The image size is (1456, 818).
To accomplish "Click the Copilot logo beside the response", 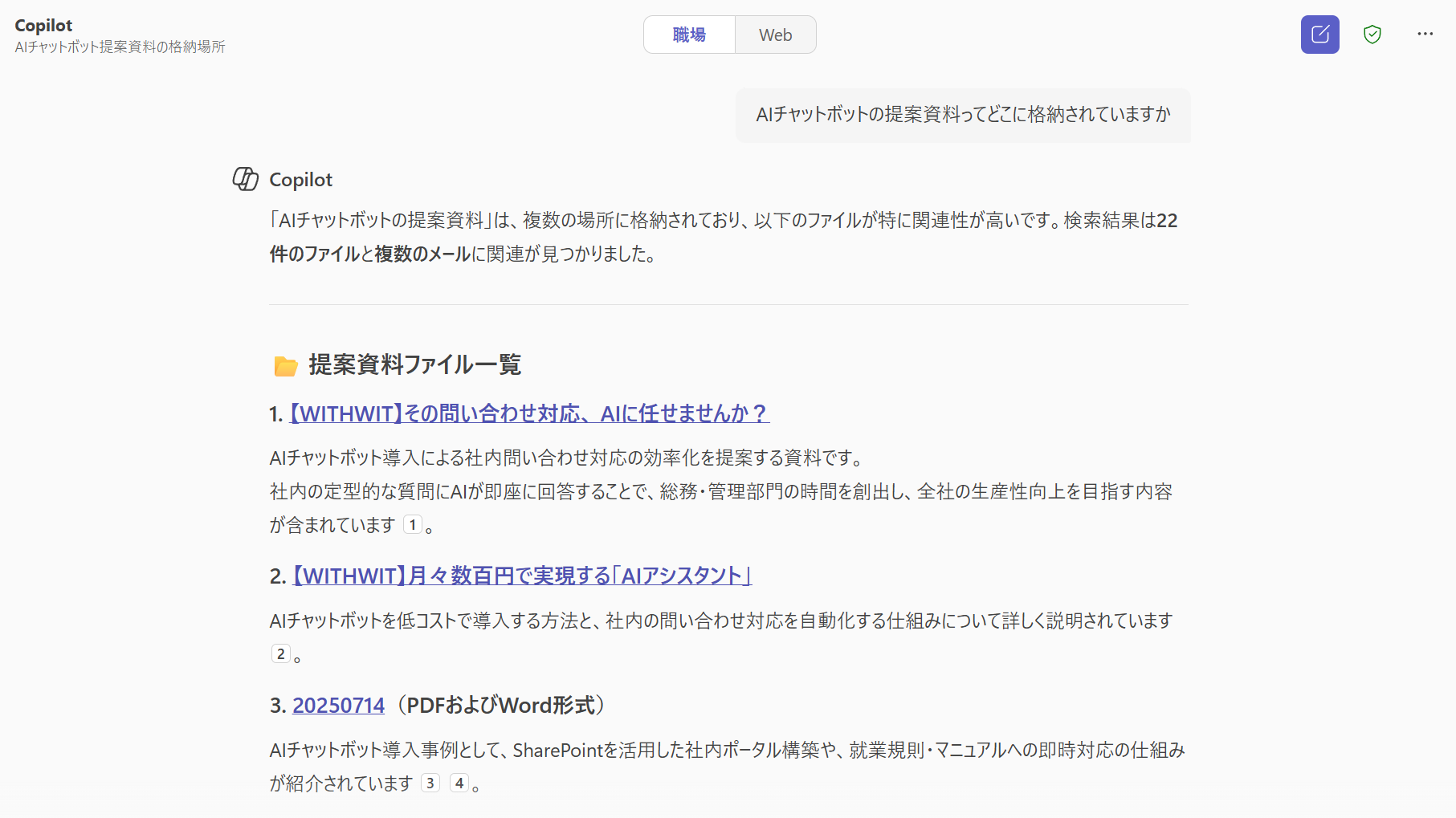I will click(246, 179).
